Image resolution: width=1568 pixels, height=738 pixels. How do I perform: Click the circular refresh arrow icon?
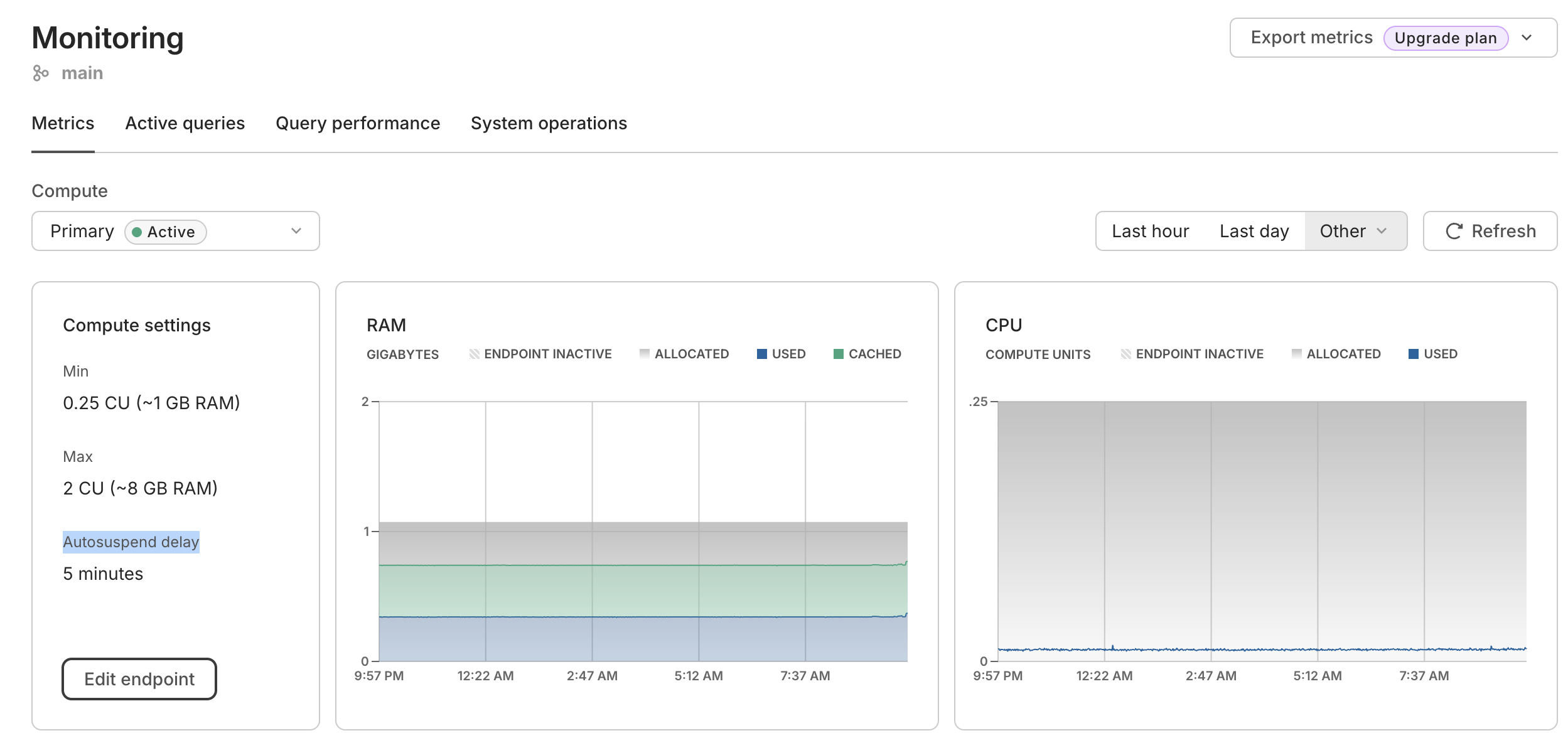tap(1455, 231)
